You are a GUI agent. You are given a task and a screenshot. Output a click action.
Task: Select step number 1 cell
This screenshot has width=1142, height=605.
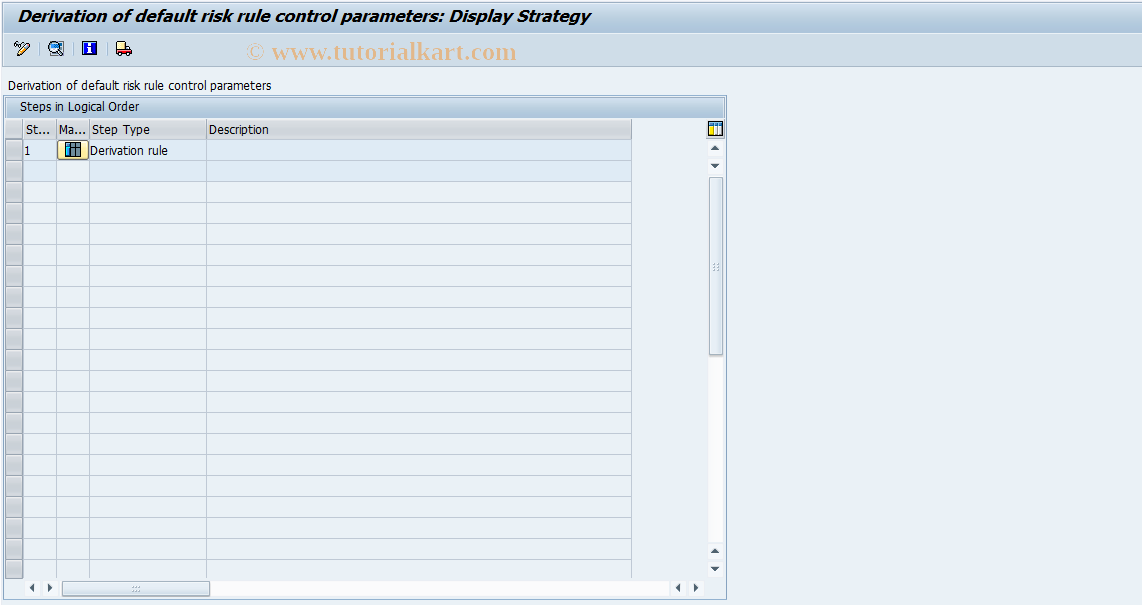[x=40, y=151]
